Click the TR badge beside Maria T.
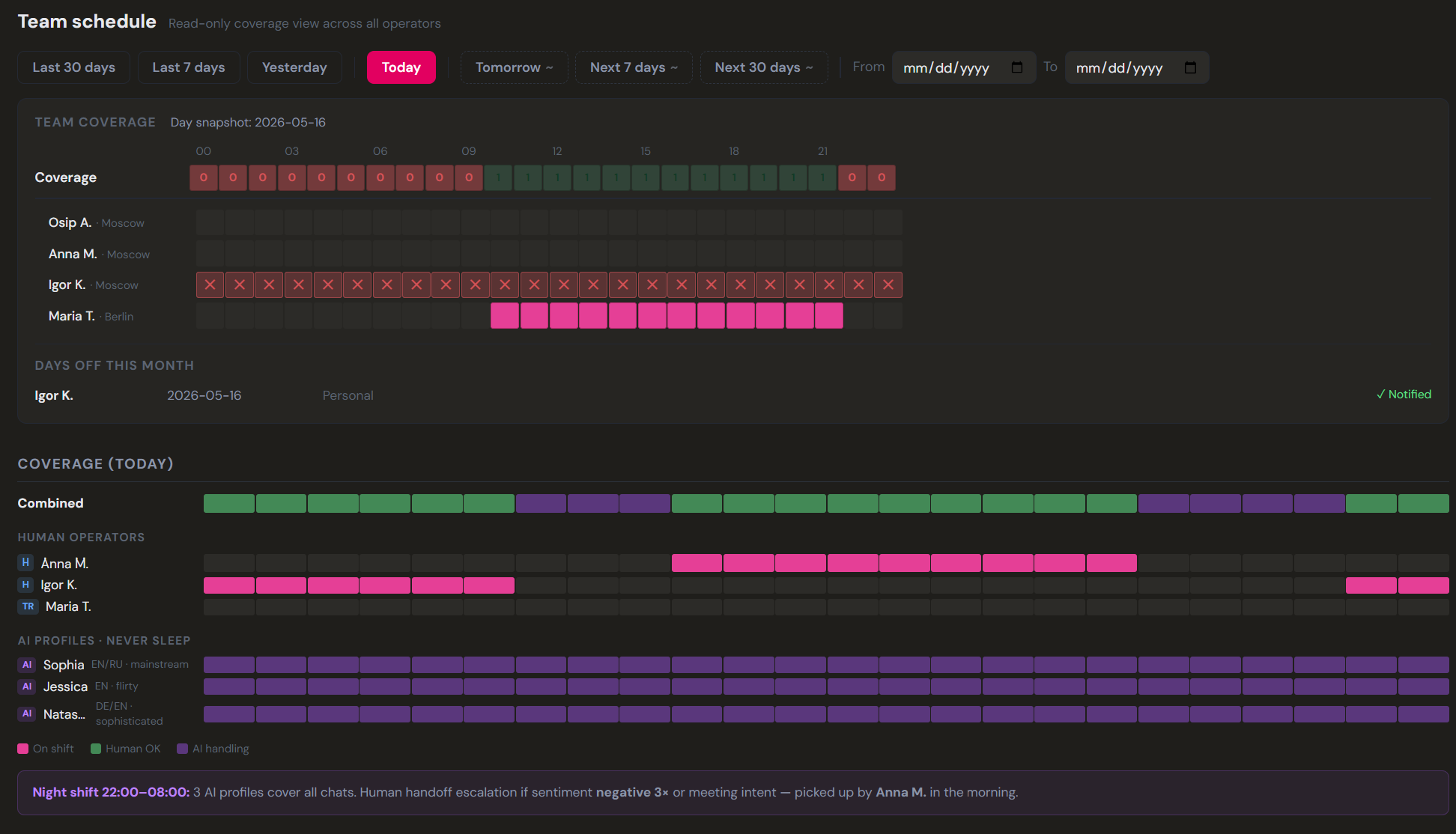 click(28, 606)
